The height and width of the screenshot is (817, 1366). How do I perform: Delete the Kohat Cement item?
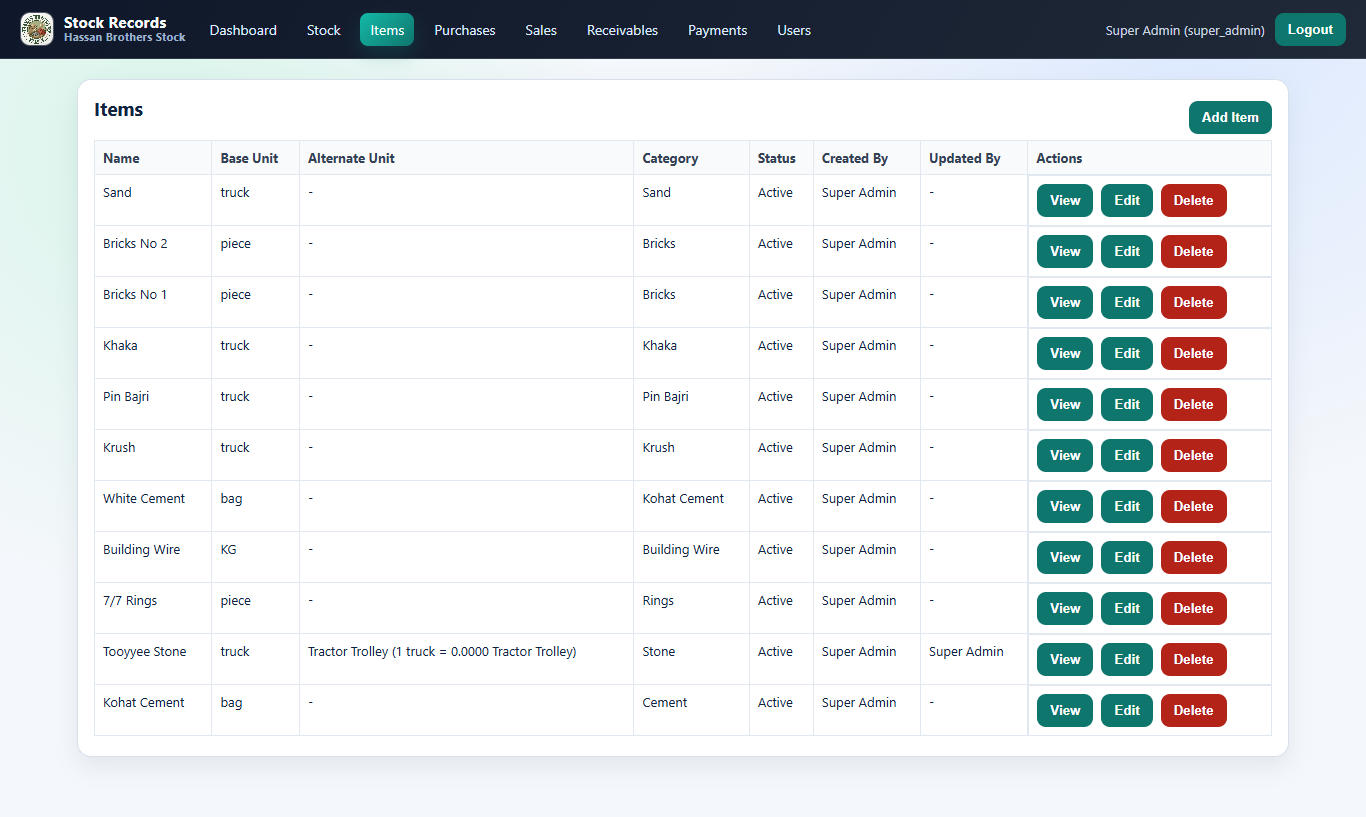1193,710
